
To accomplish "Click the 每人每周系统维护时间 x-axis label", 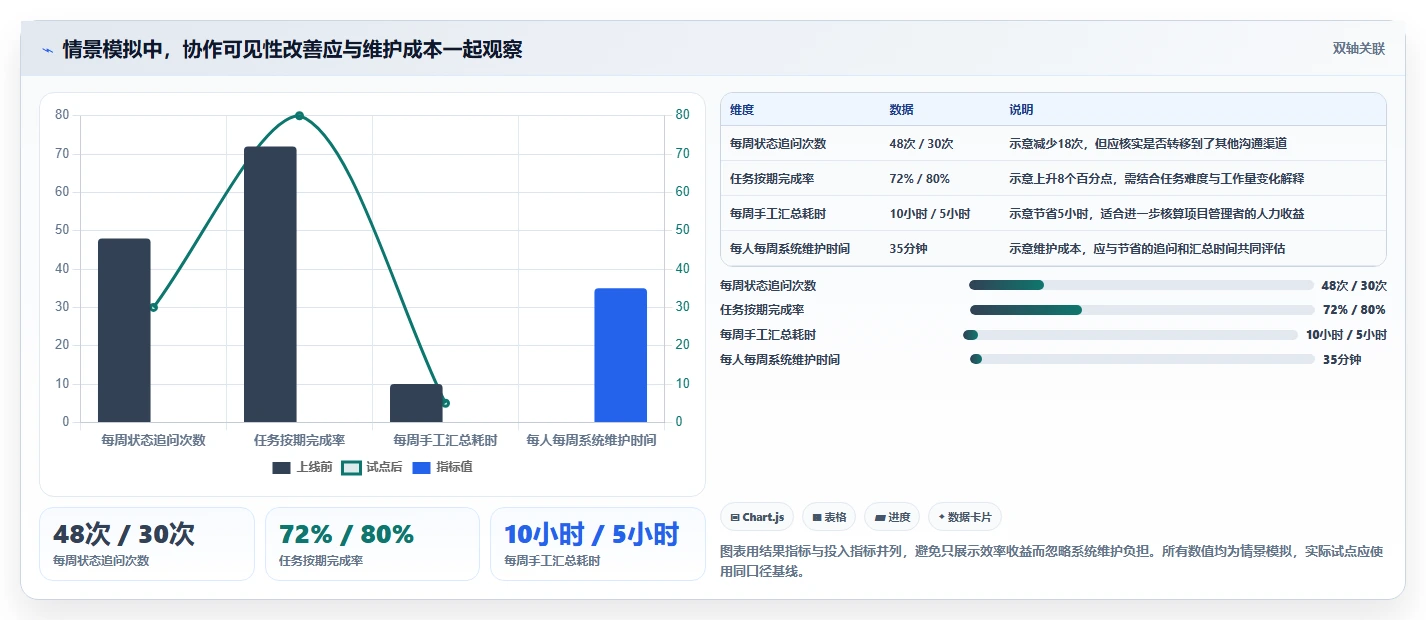I will pos(591,440).
